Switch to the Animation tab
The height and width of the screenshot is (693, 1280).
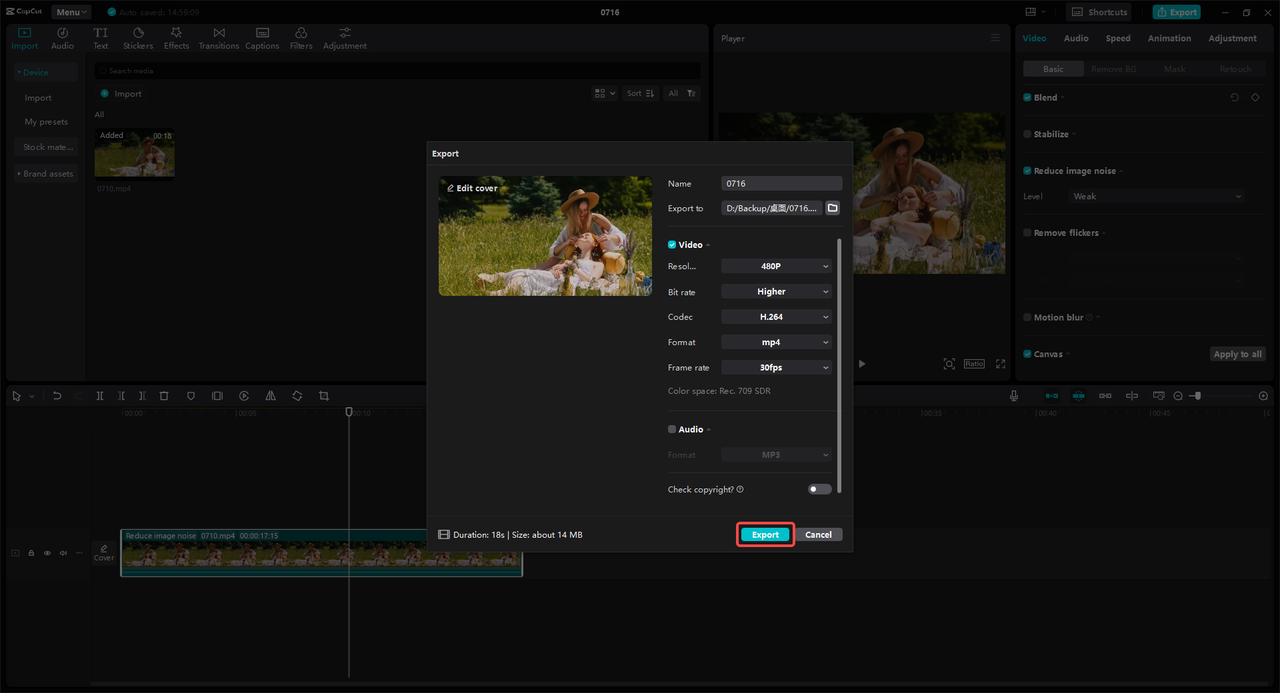pyautogui.click(x=1169, y=38)
